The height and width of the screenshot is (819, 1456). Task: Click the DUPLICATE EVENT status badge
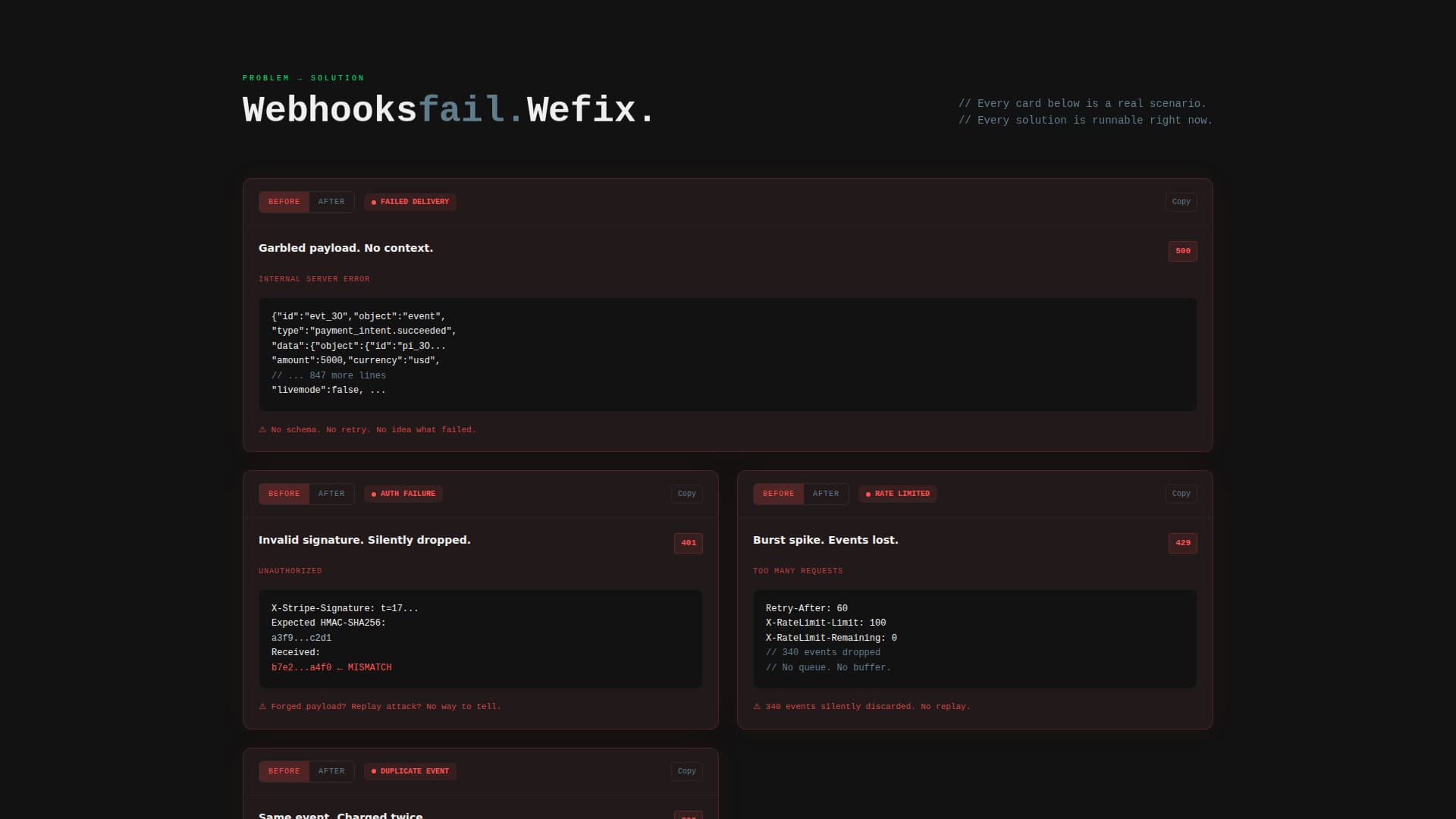[x=409, y=770]
